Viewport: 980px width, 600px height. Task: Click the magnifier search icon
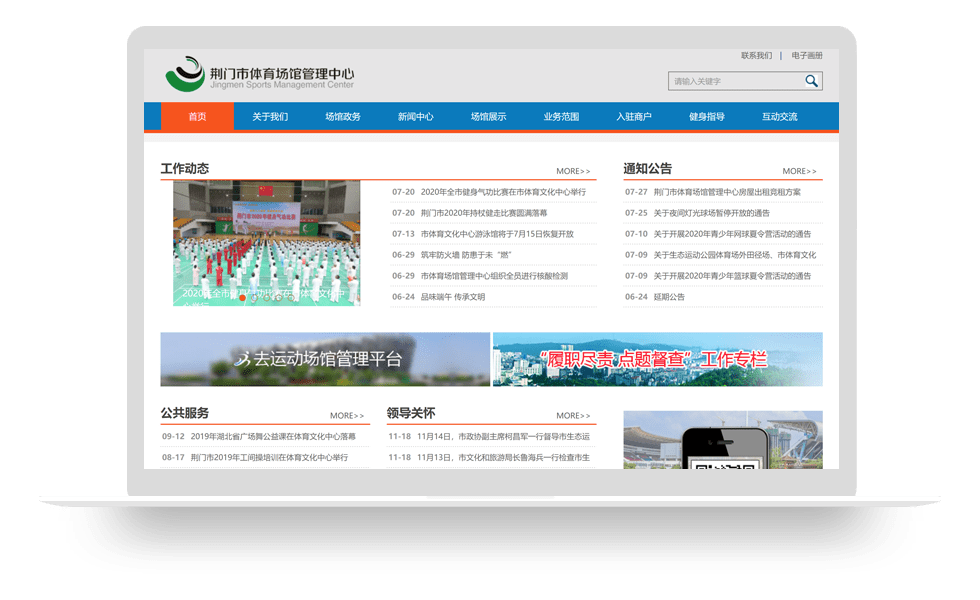[812, 81]
